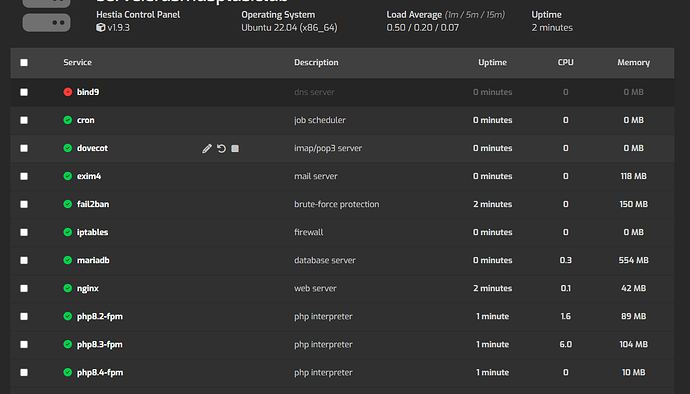Click the Service column header
This screenshot has width=690, height=394.
pyautogui.click(x=77, y=63)
